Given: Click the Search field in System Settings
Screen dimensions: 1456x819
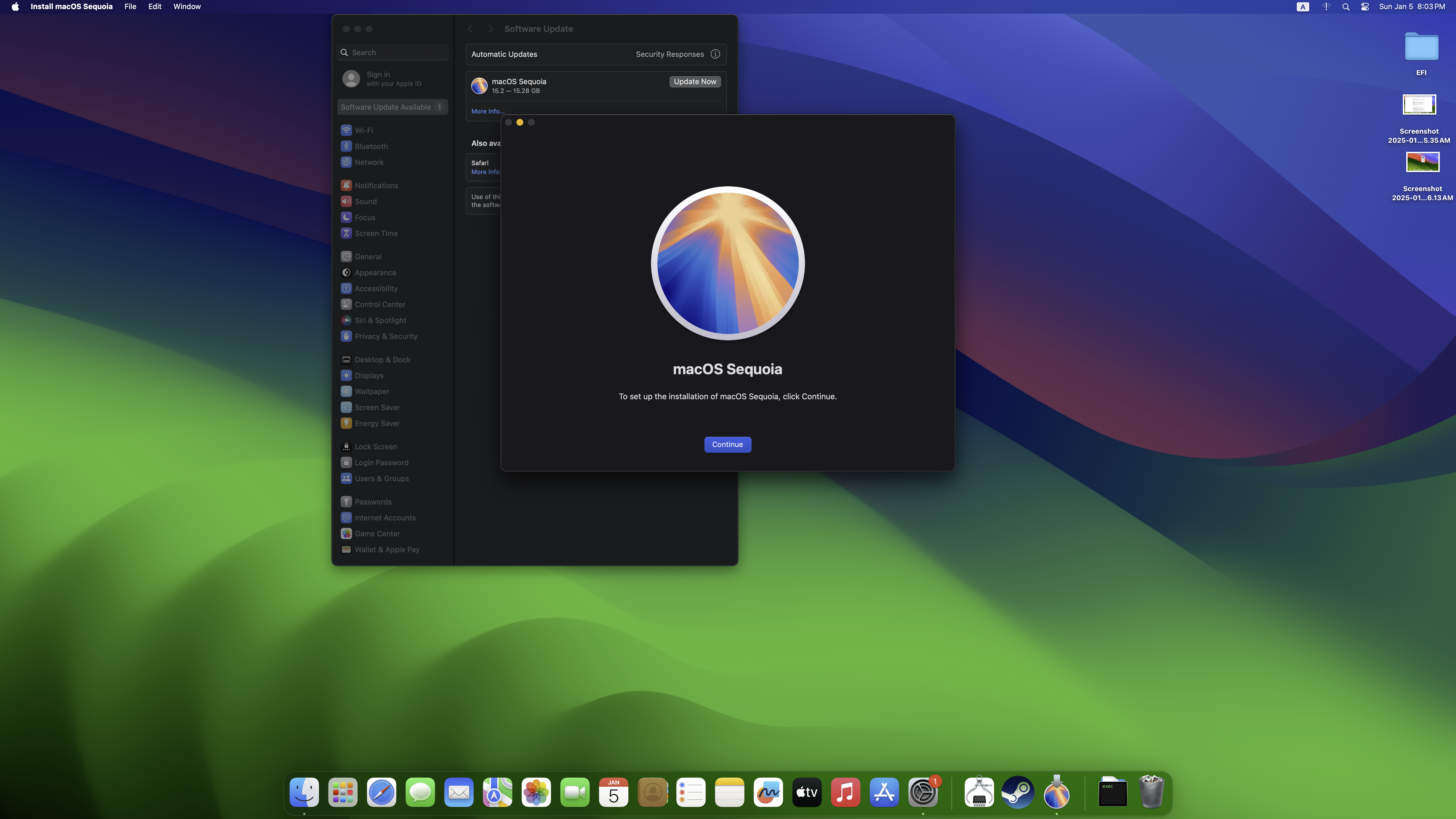Looking at the screenshot, I should pos(393,53).
